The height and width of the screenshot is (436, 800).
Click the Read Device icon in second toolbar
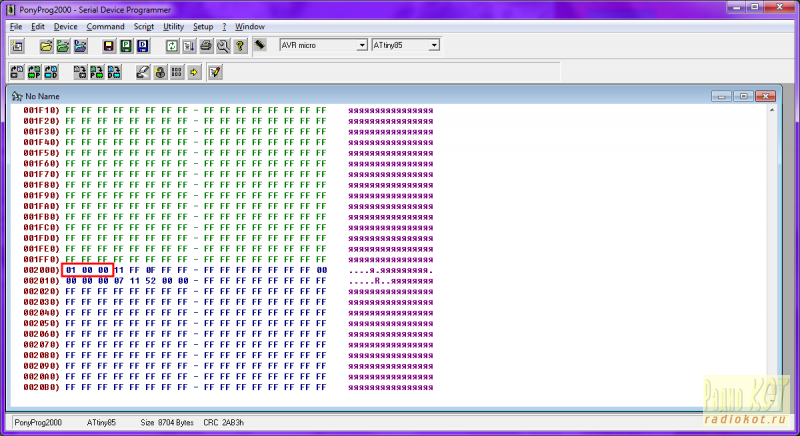point(17,72)
